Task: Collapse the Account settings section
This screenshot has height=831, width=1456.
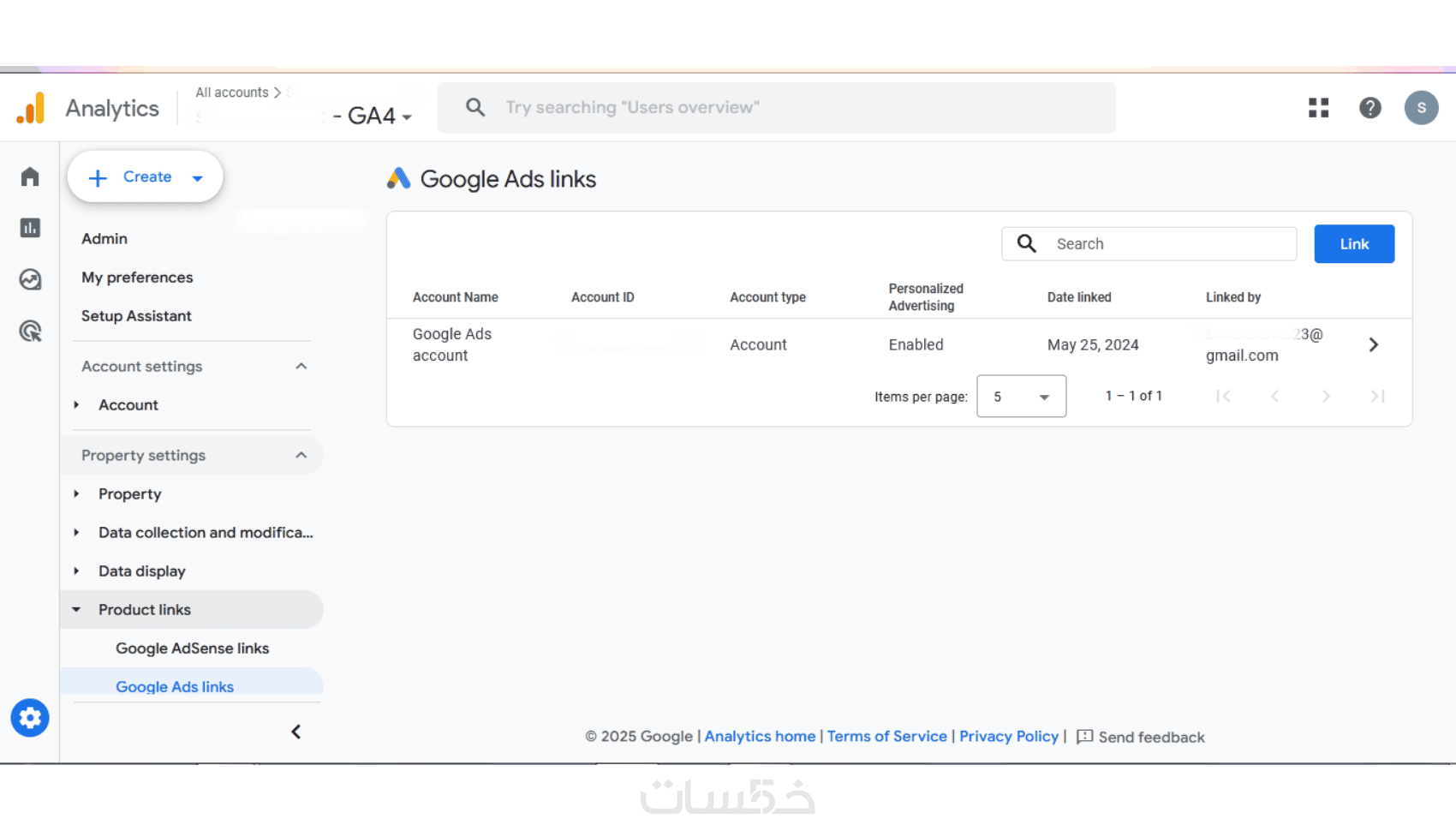Action: click(x=301, y=367)
